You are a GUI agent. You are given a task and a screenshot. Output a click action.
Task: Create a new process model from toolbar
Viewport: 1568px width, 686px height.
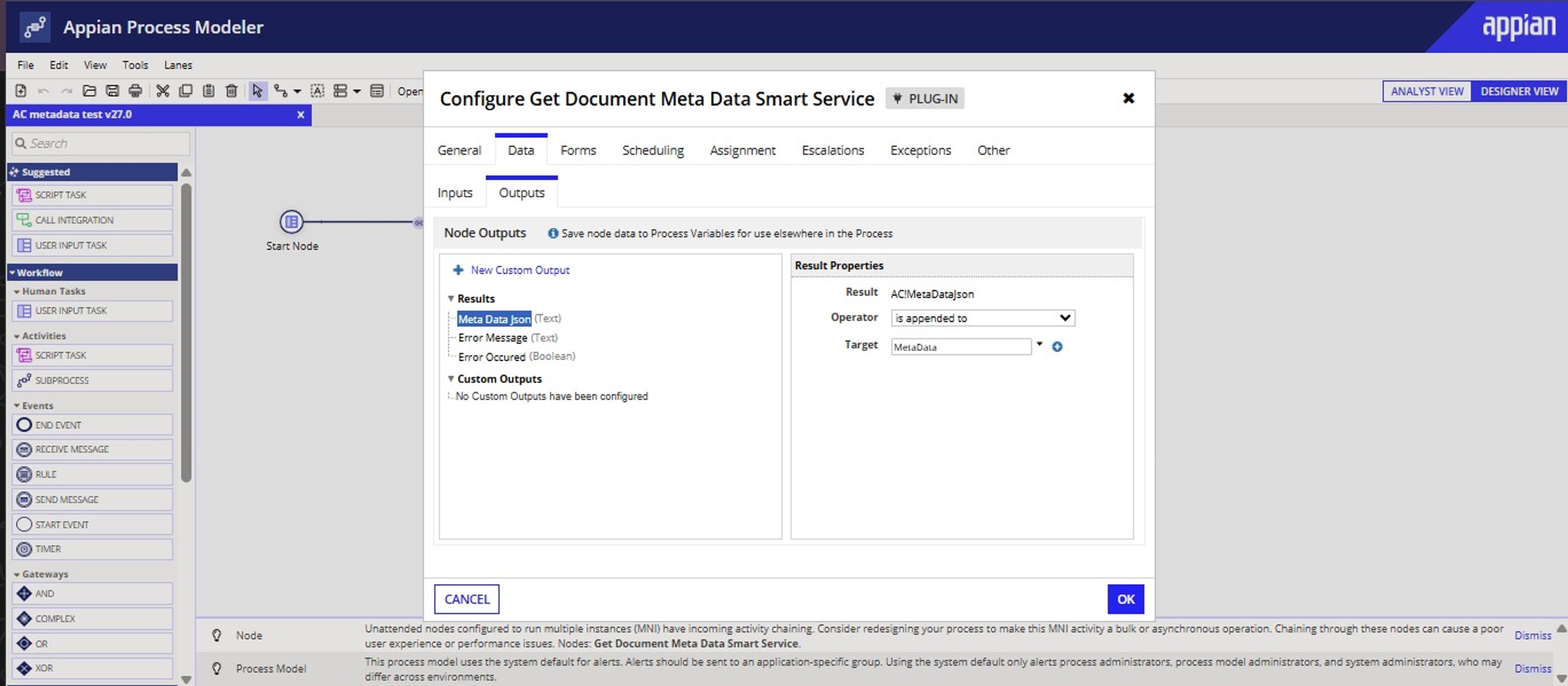pyautogui.click(x=21, y=91)
